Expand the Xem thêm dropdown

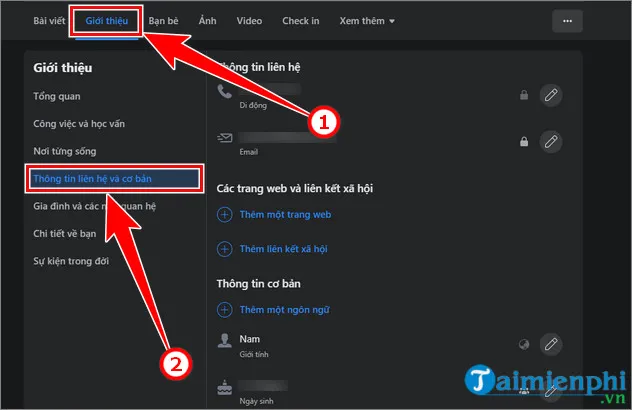[x=367, y=21]
